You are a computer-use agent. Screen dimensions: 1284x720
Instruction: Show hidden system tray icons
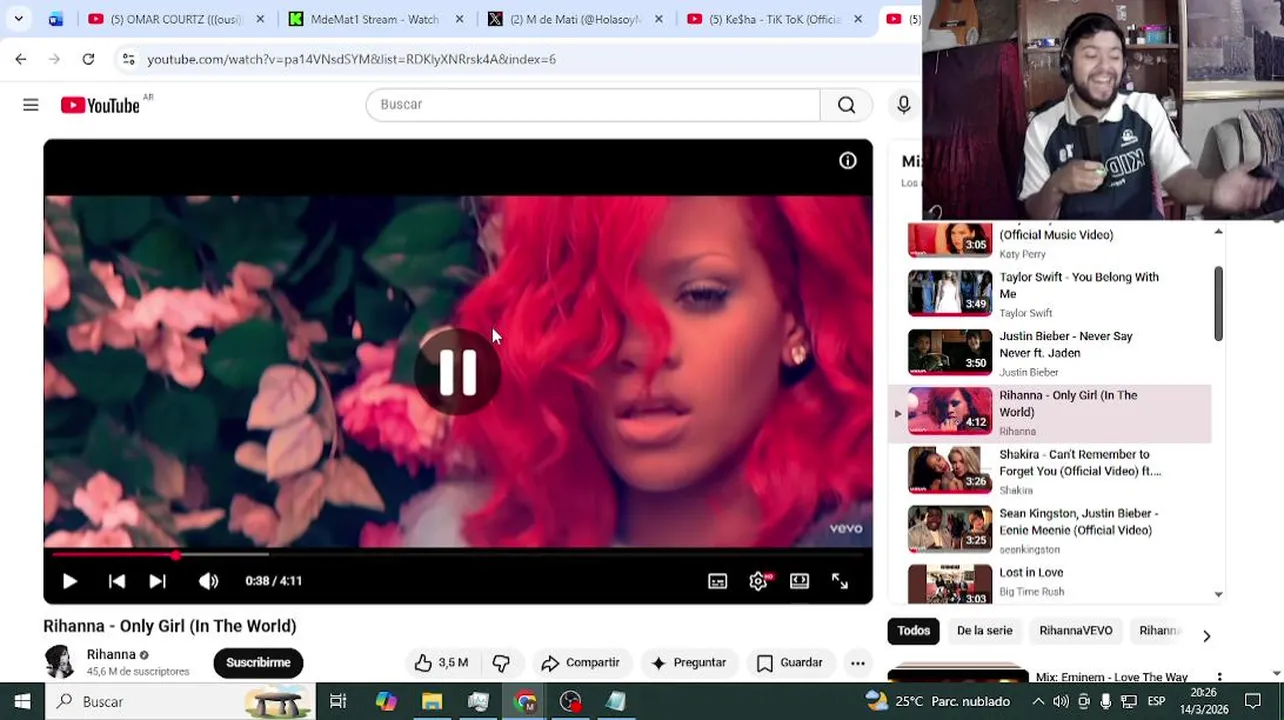(x=1038, y=702)
